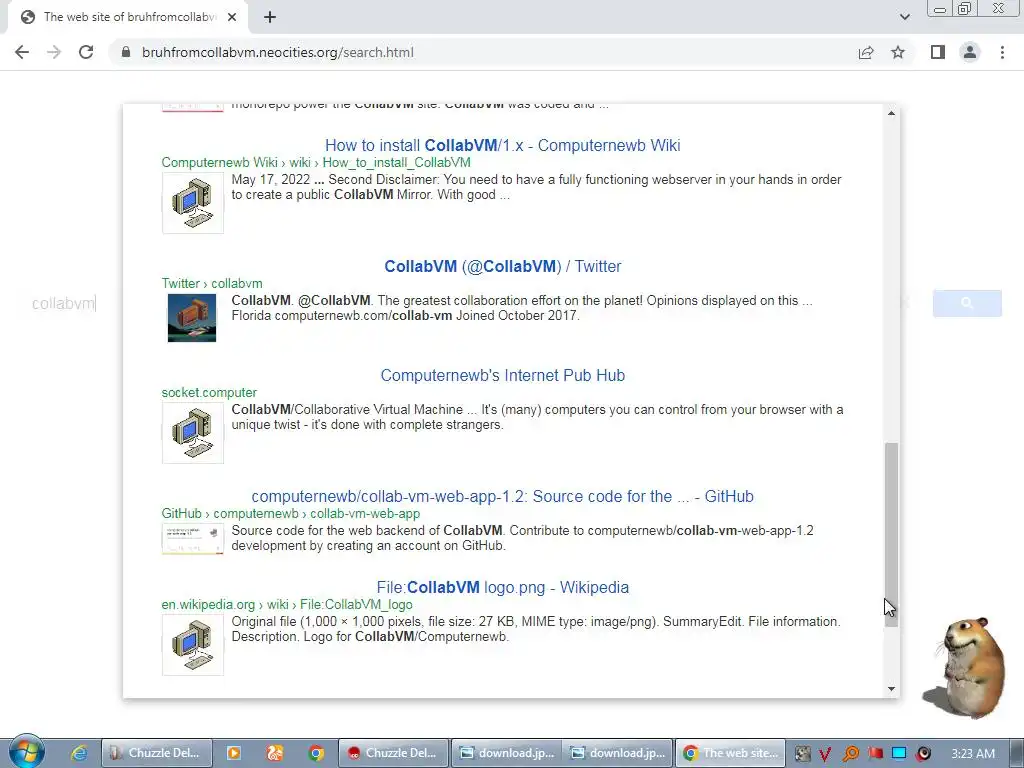Go back to the previous page
1024x768 pixels.
(x=22, y=52)
